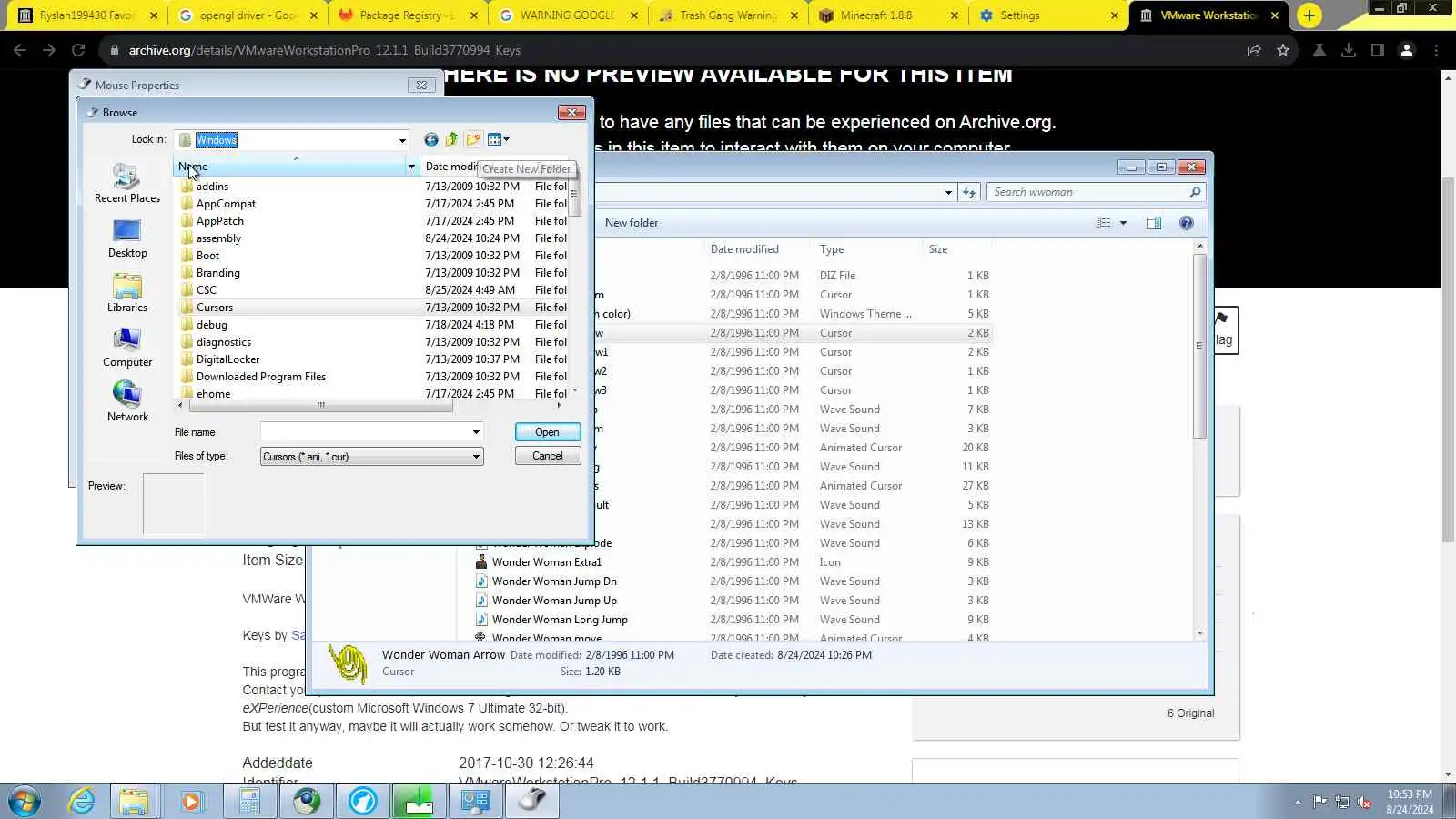Sort Browse list by Name column
This screenshot has height=819, width=1456.
point(289,167)
